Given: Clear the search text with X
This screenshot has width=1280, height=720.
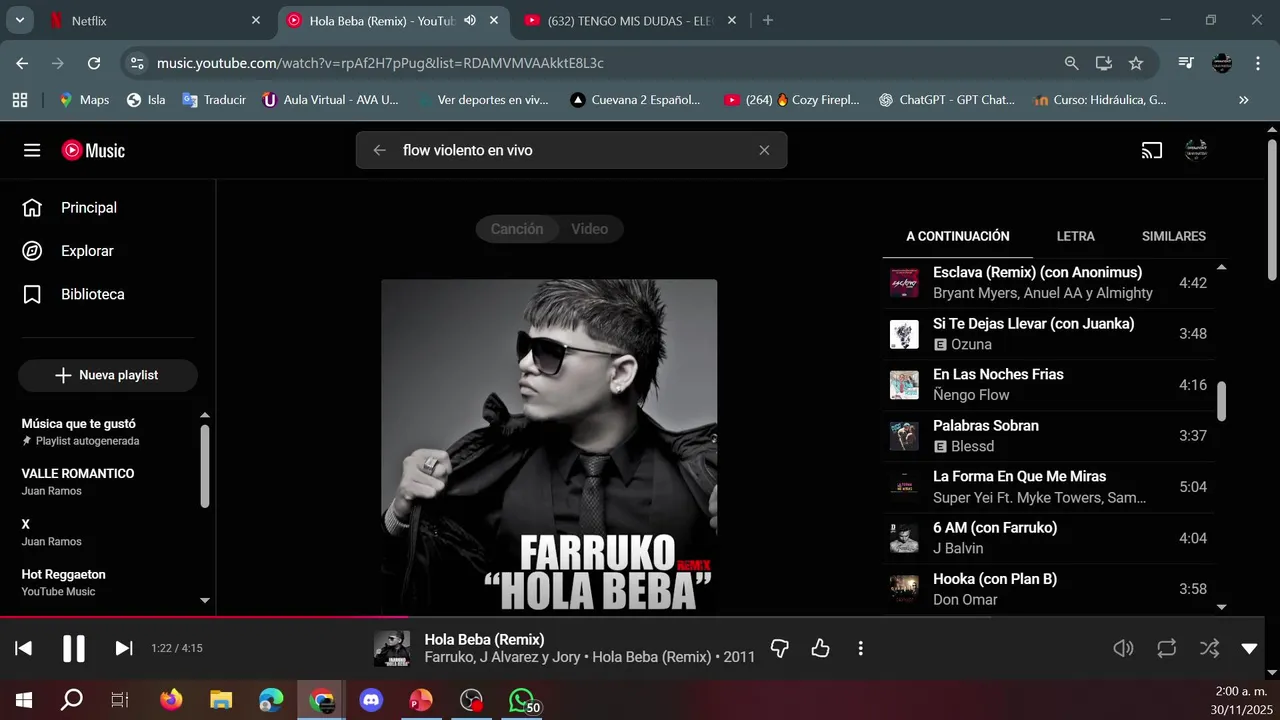Looking at the screenshot, I should [764, 150].
